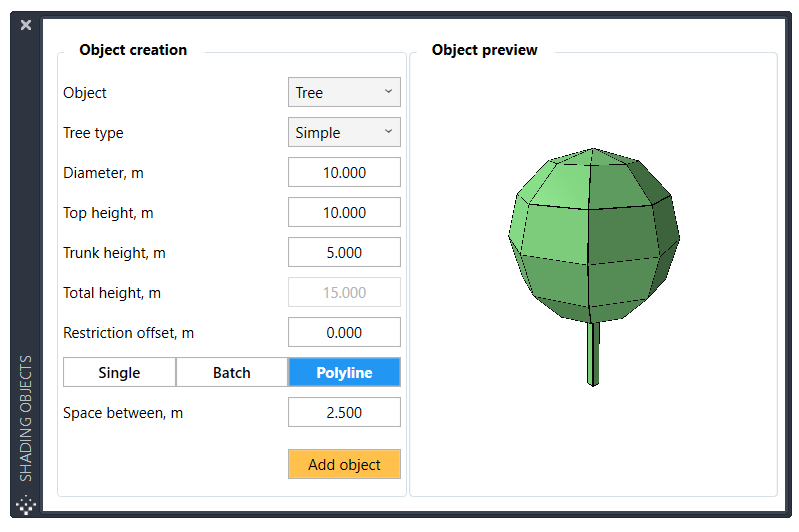Screen dimensions: 799x532
Task: Focus the Trunk height input box
Action: (344, 253)
